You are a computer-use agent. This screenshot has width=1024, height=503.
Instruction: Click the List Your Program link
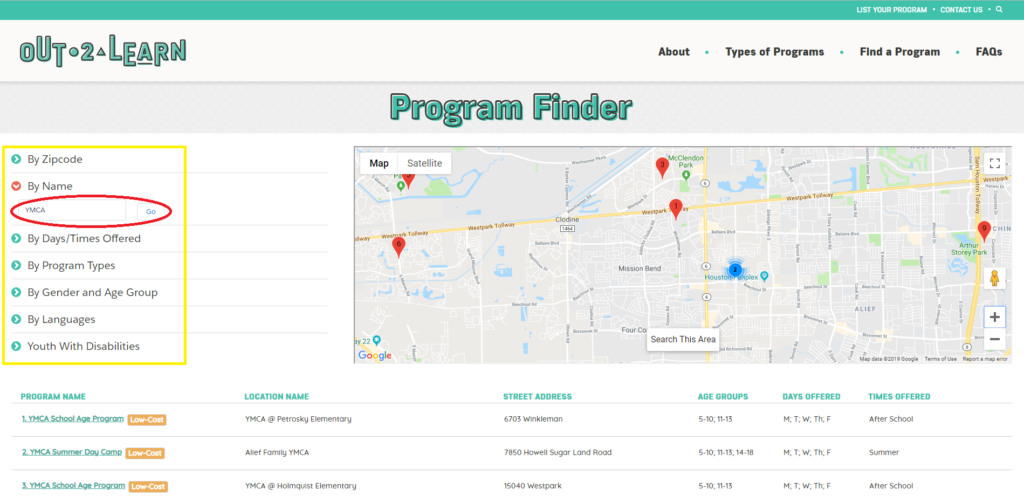[x=892, y=10]
